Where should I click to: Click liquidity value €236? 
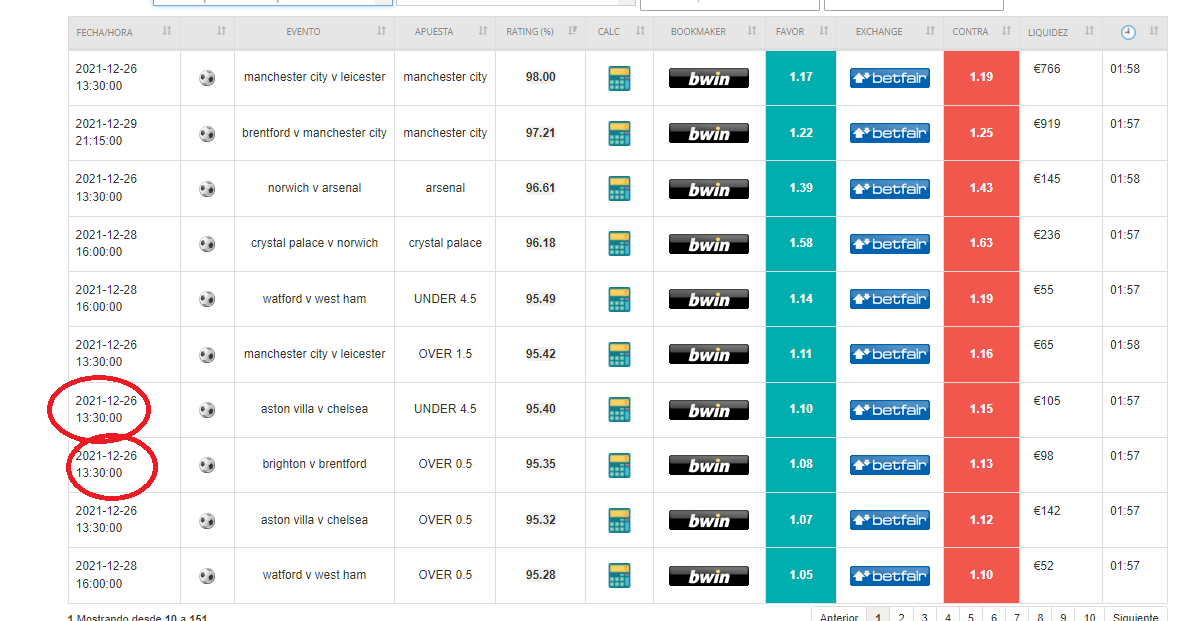pyautogui.click(x=1047, y=235)
